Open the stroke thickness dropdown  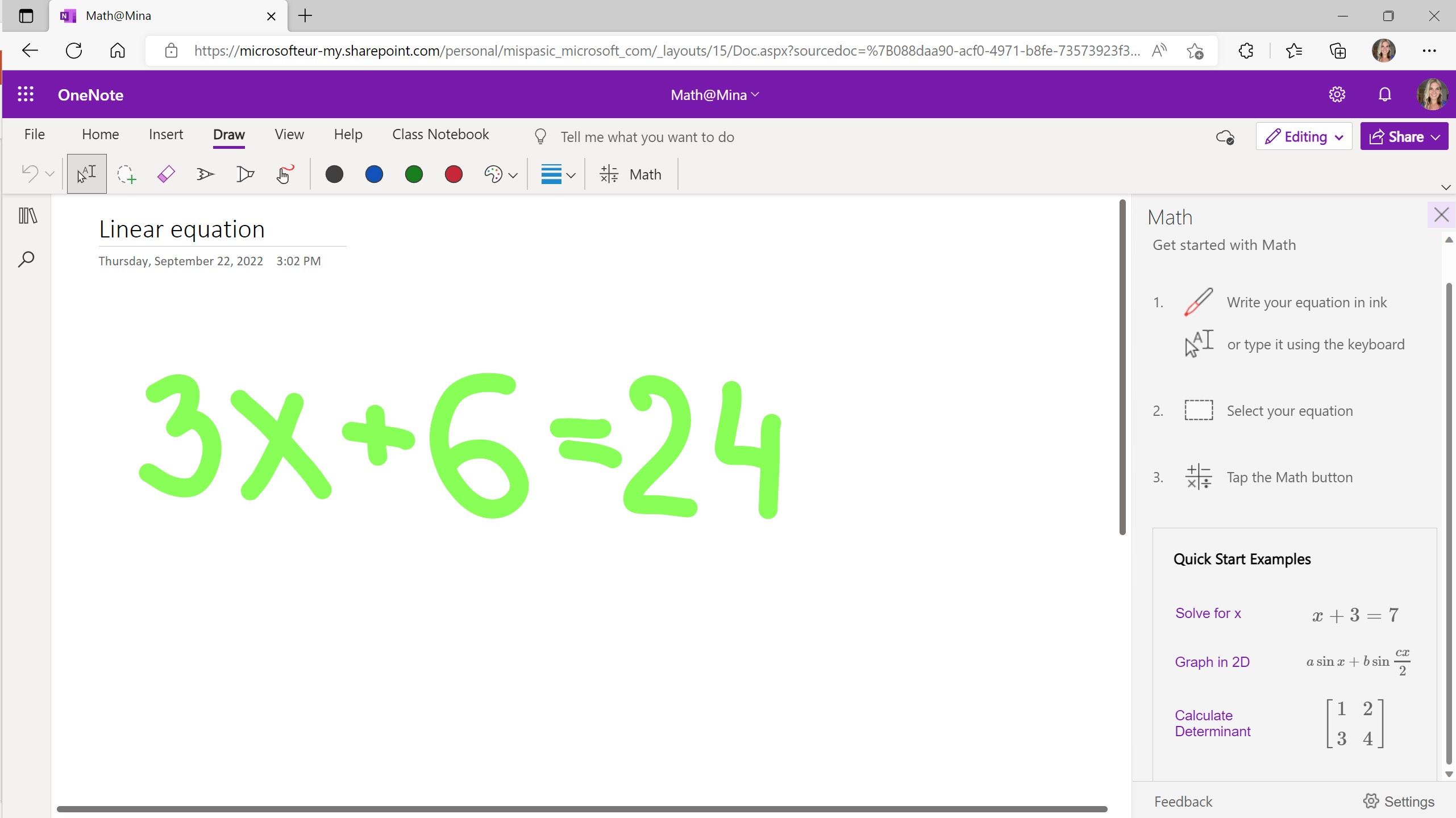(557, 174)
